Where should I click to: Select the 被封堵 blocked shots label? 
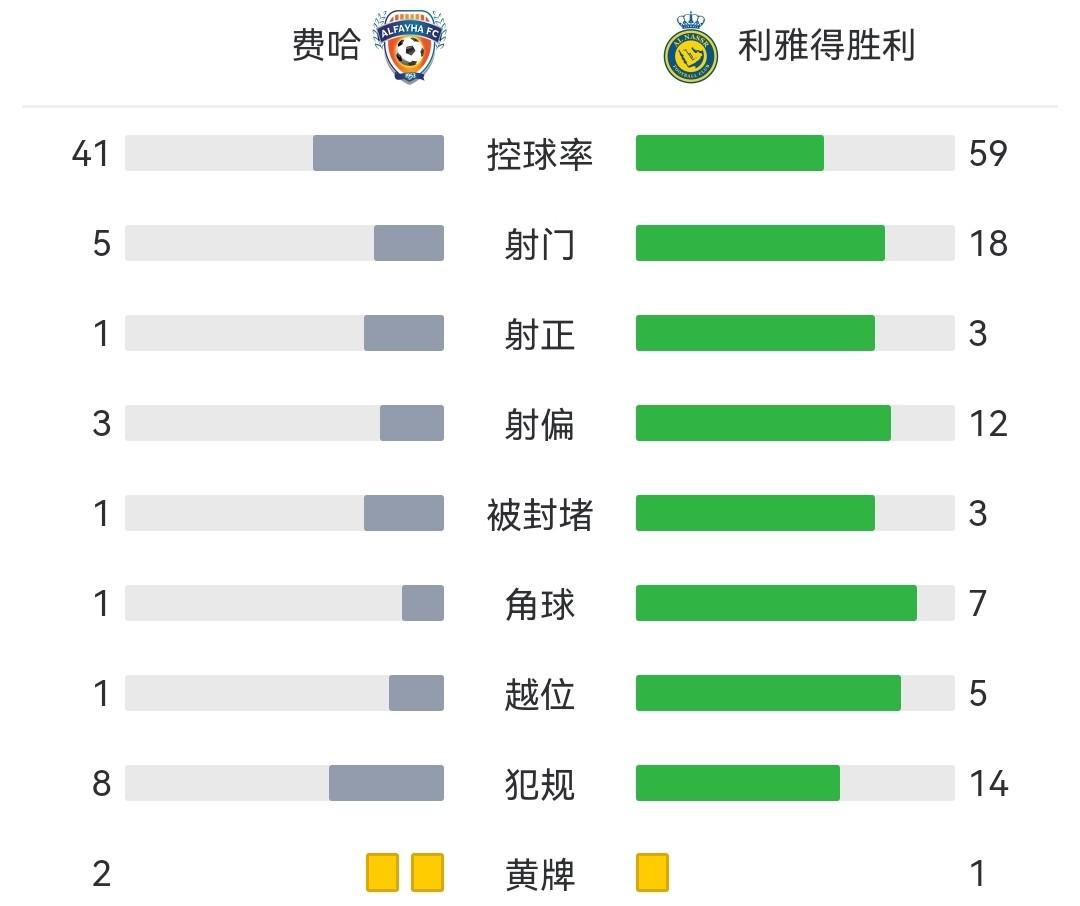540,514
